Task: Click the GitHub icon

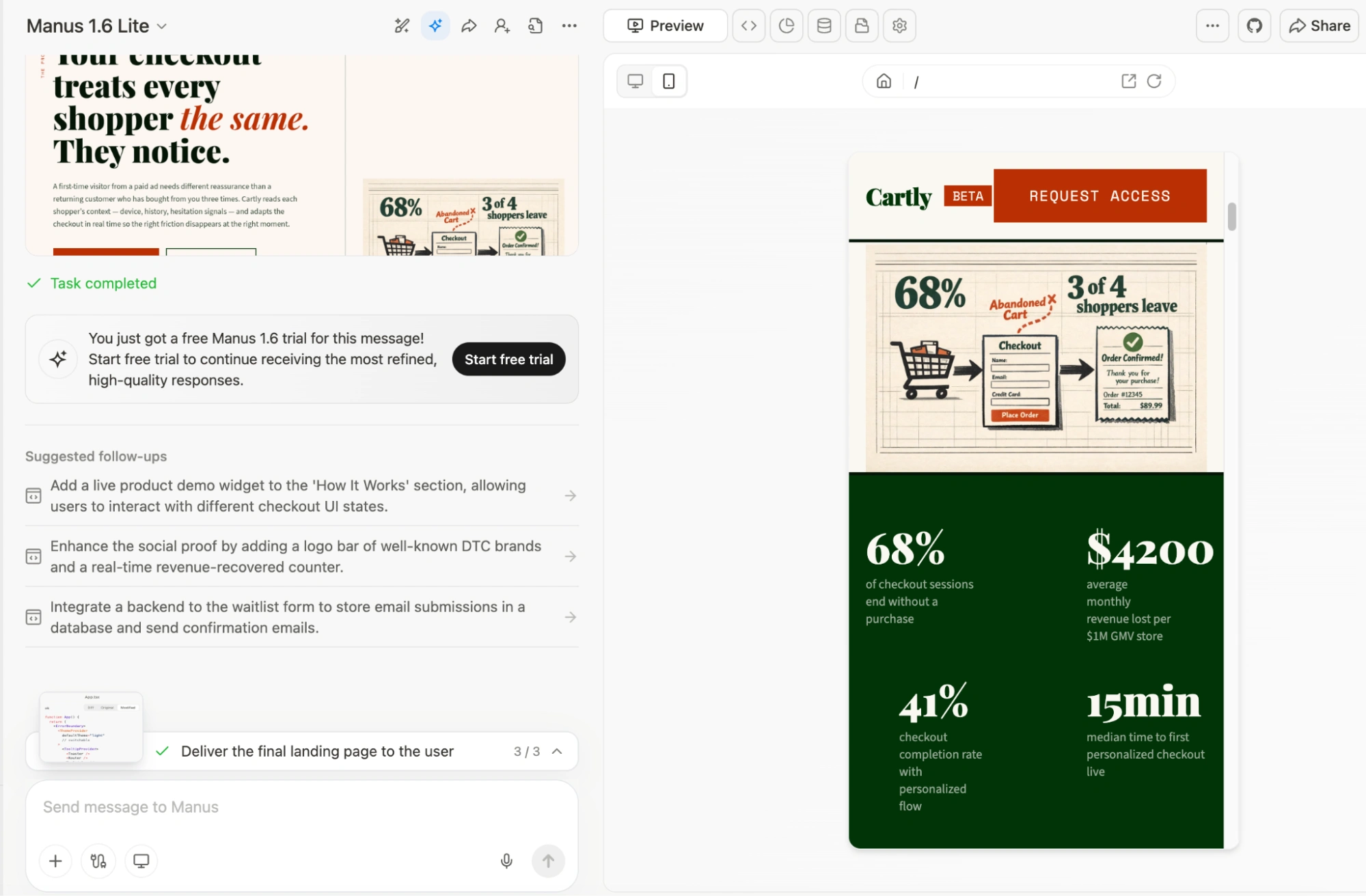Action: (x=1255, y=26)
